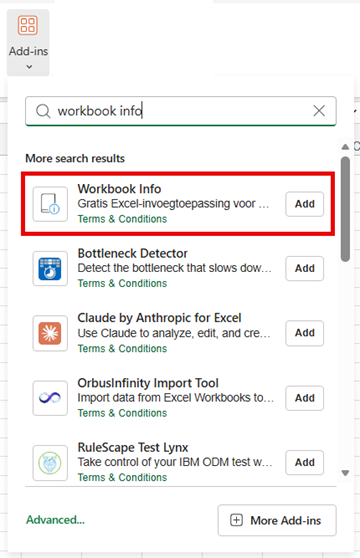
Task: Click the Detect the bottleneck description
Action: 175,268
